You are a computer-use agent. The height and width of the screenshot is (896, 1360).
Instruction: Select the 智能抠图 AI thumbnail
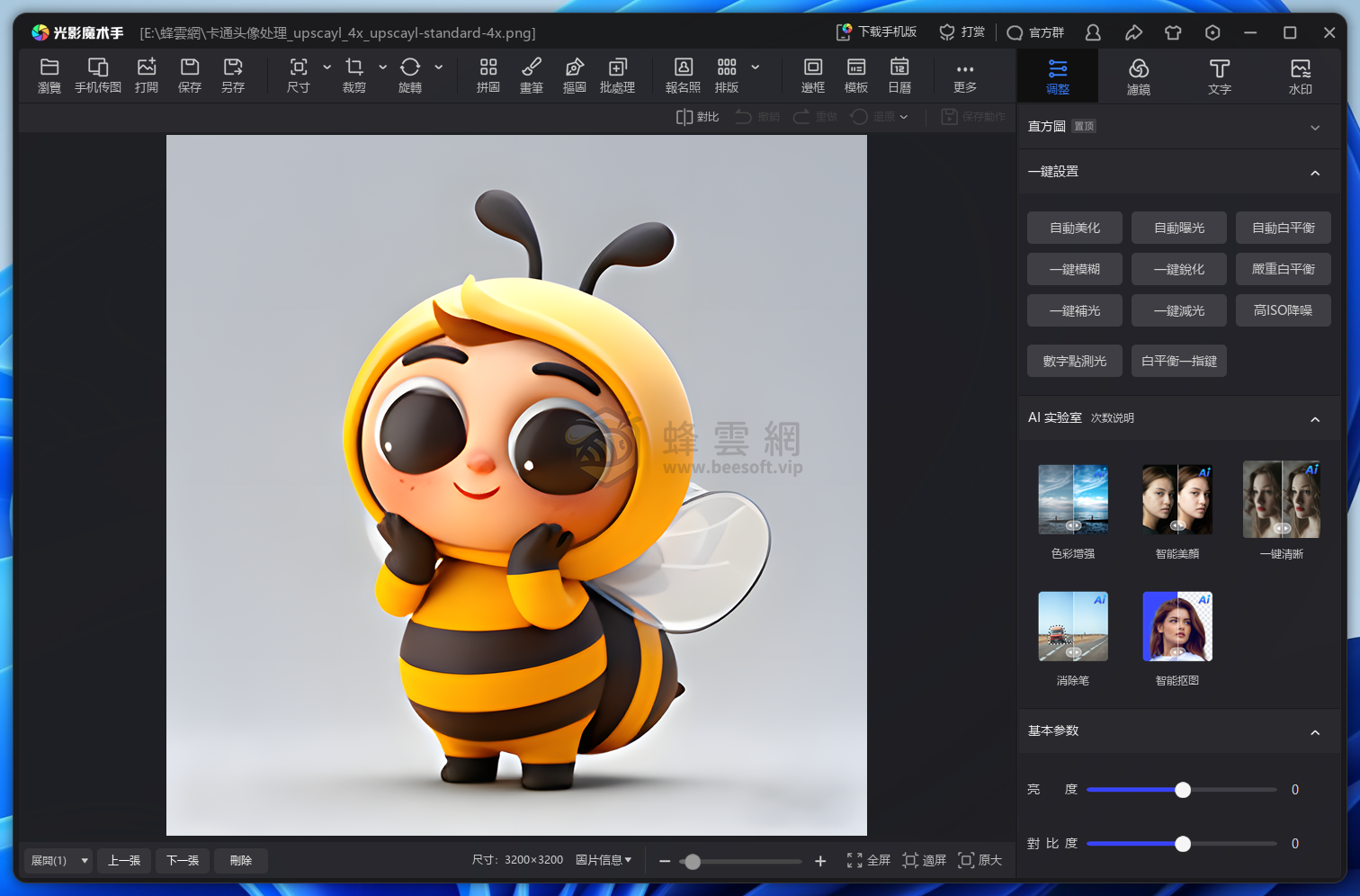coord(1177,626)
